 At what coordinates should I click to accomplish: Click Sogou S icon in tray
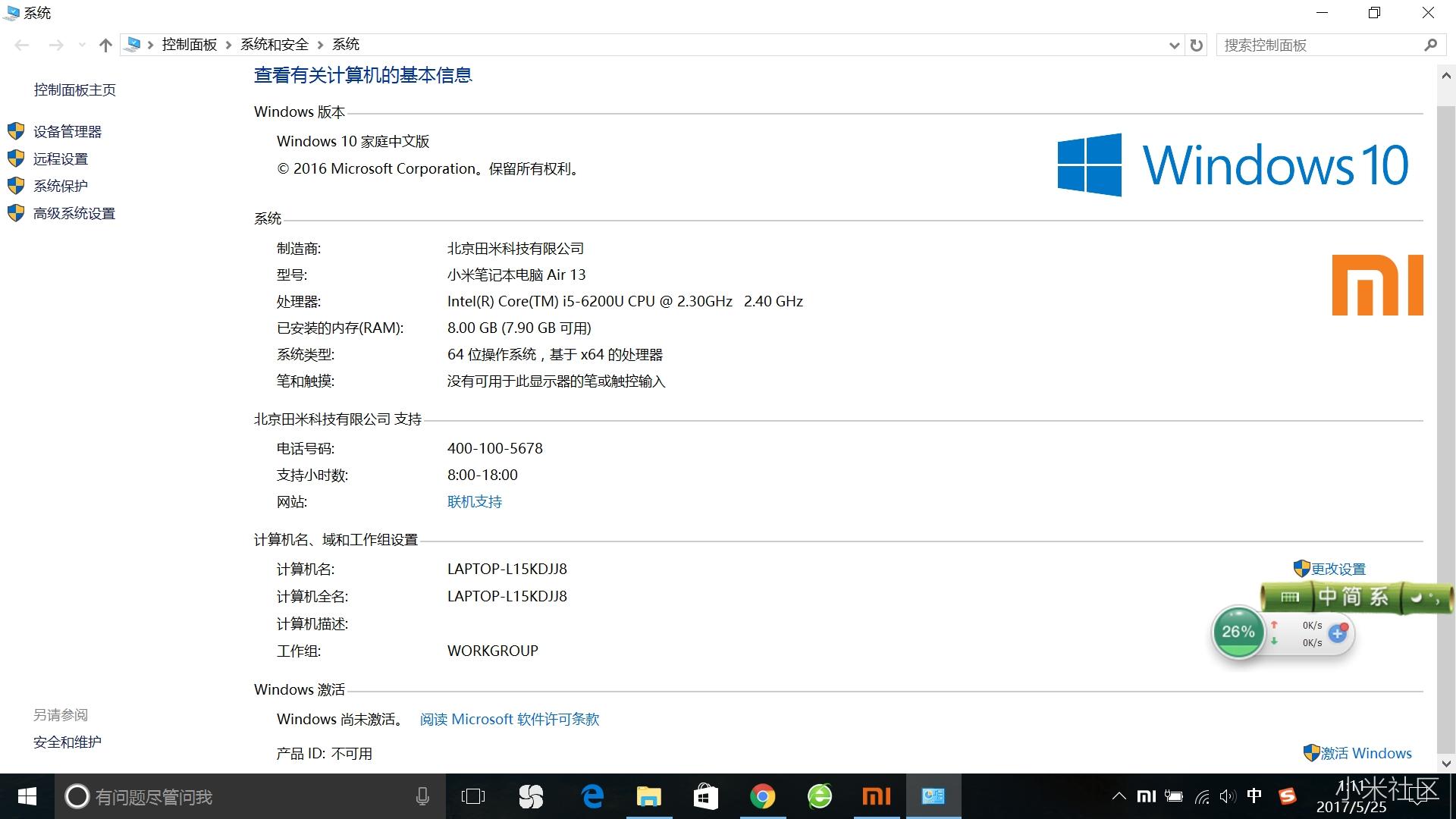click(x=1288, y=796)
